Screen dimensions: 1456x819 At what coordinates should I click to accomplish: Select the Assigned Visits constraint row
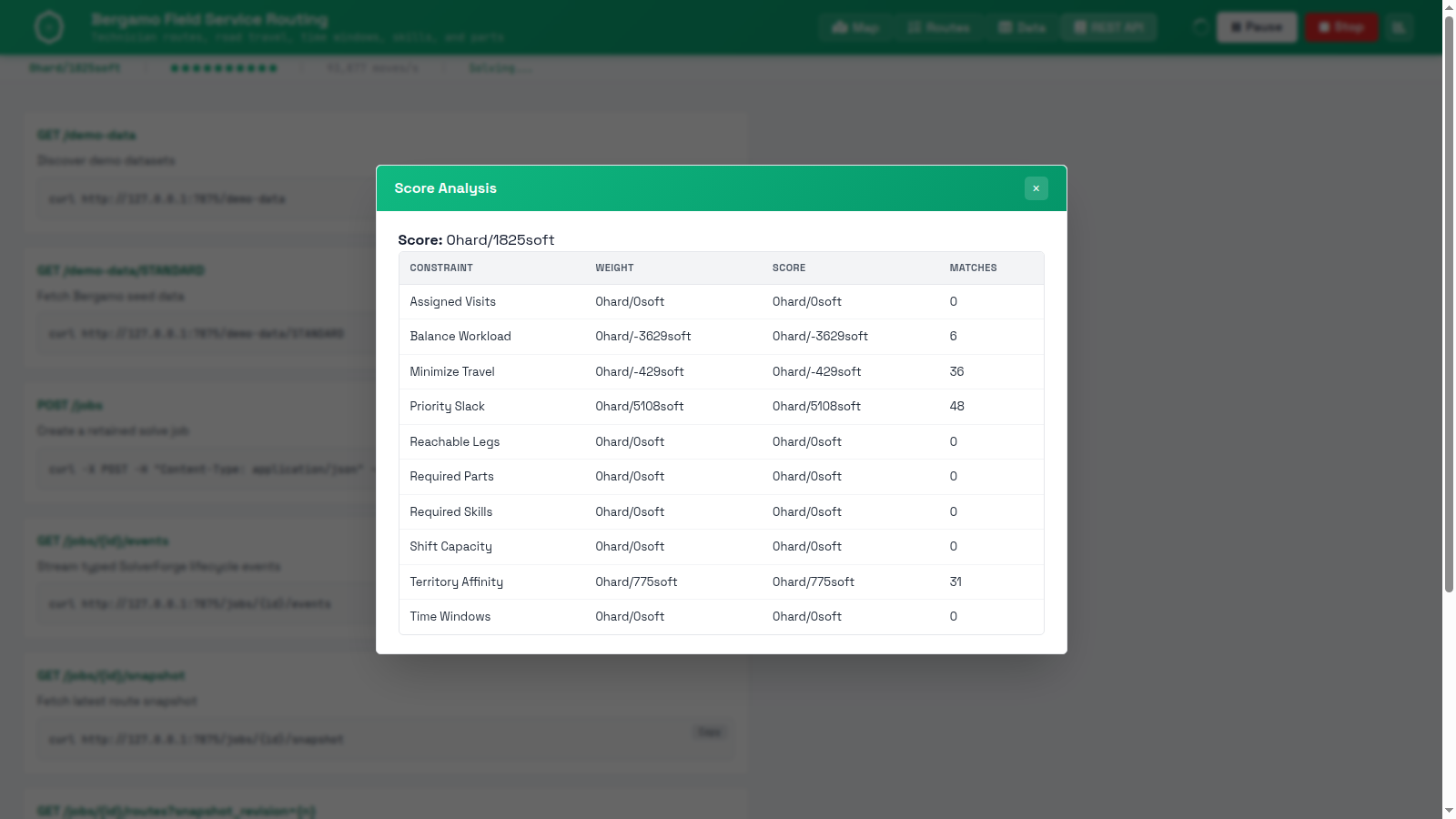tap(721, 302)
